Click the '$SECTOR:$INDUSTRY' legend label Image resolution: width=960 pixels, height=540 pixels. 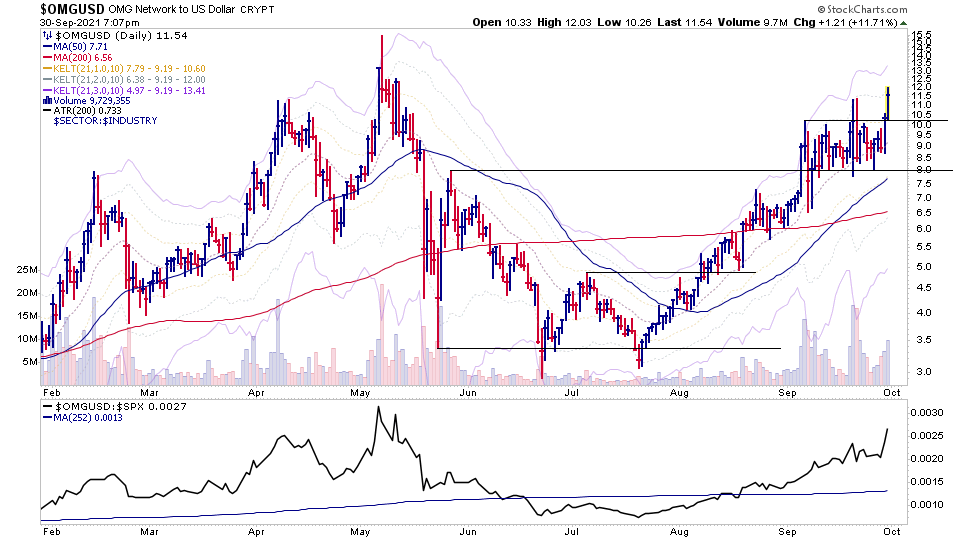click(105, 121)
